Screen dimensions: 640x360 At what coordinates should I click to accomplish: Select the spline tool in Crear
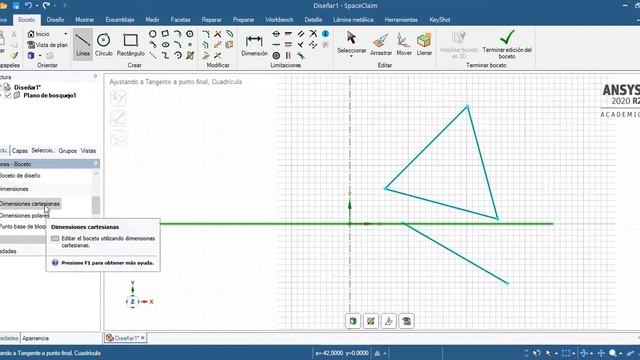coord(165,55)
